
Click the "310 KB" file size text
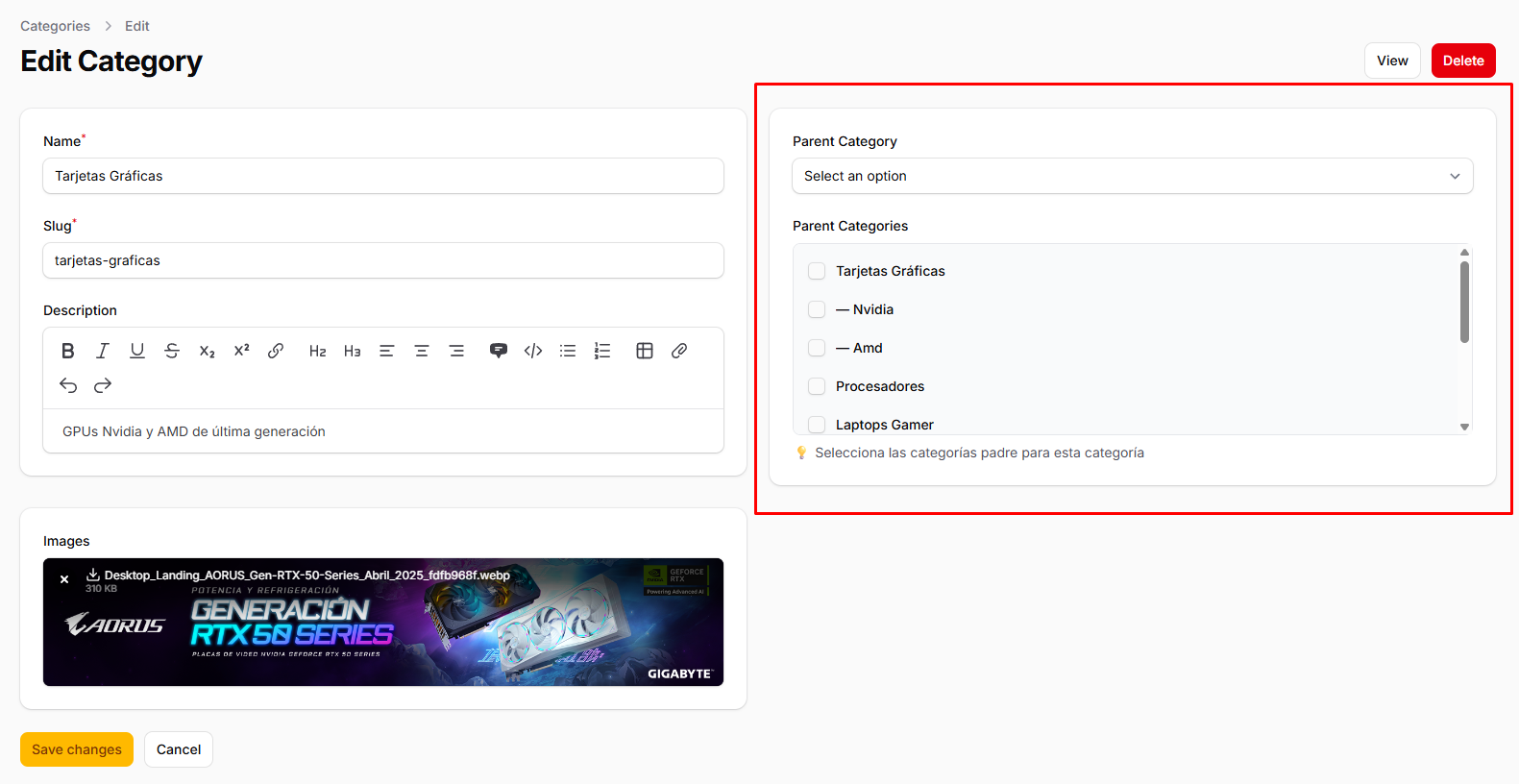(101, 589)
